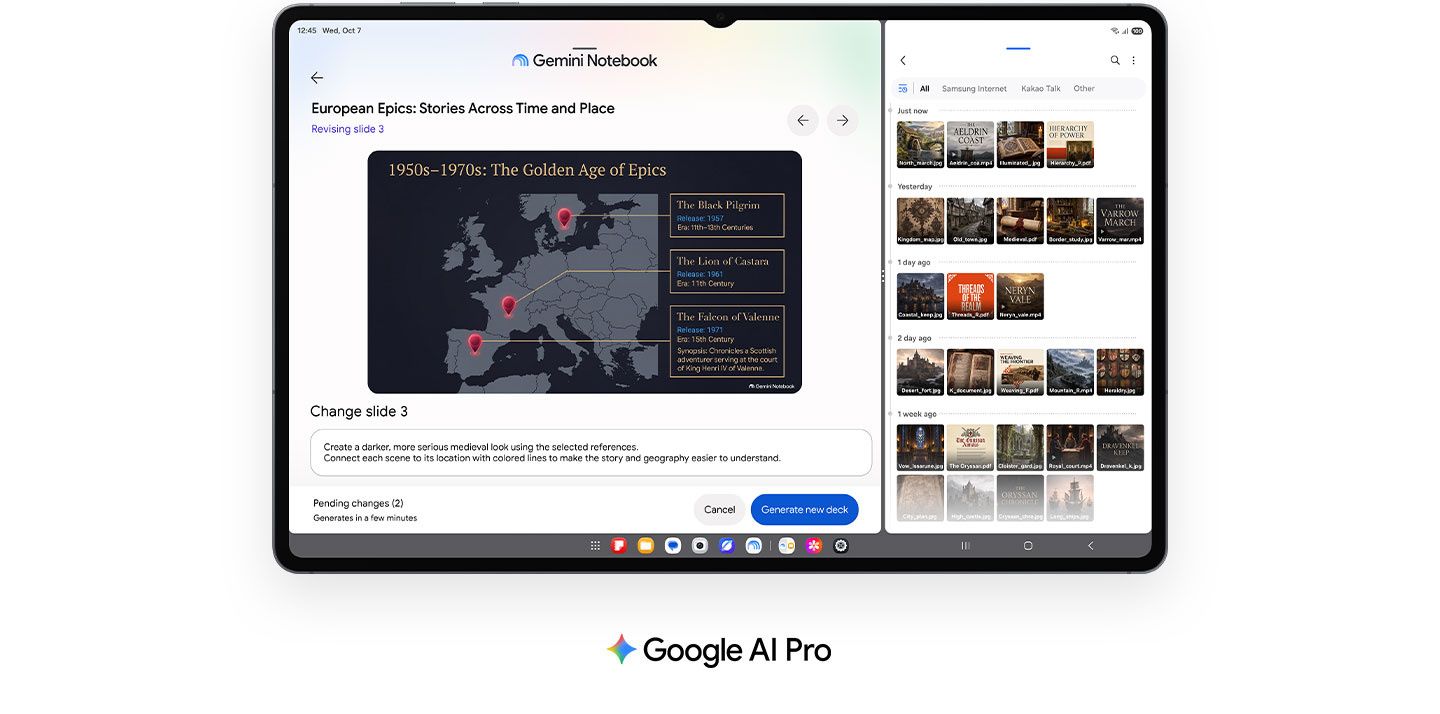Go back using the Gemini Notebook back arrow
The width and height of the screenshot is (1440, 714).
(x=317, y=77)
